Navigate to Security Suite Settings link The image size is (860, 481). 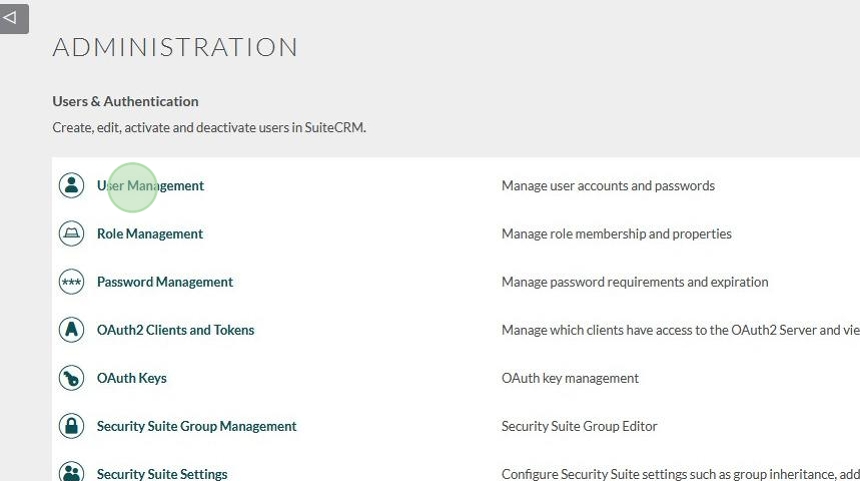click(x=162, y=474)
